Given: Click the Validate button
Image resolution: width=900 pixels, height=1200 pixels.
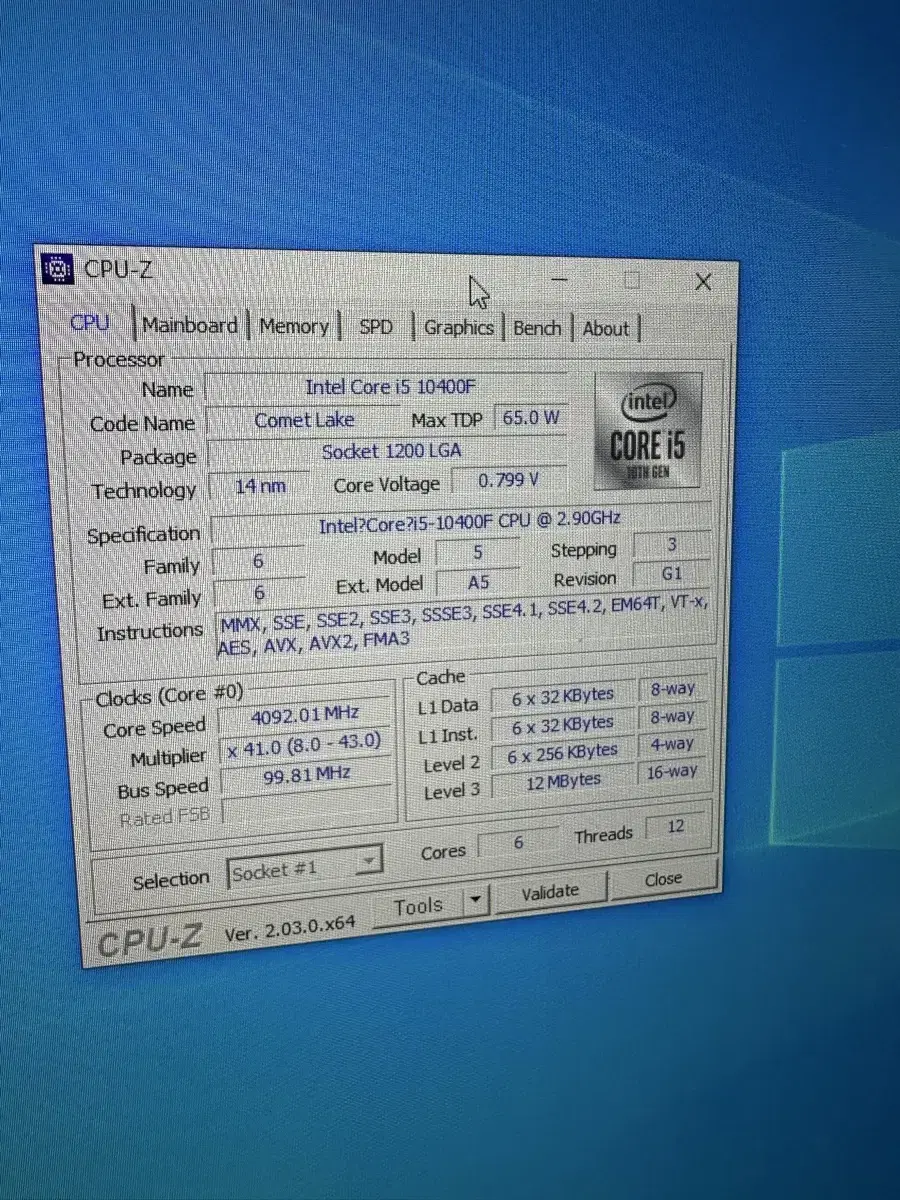Looking at the screenshot, I should click(x=550, y=891).
